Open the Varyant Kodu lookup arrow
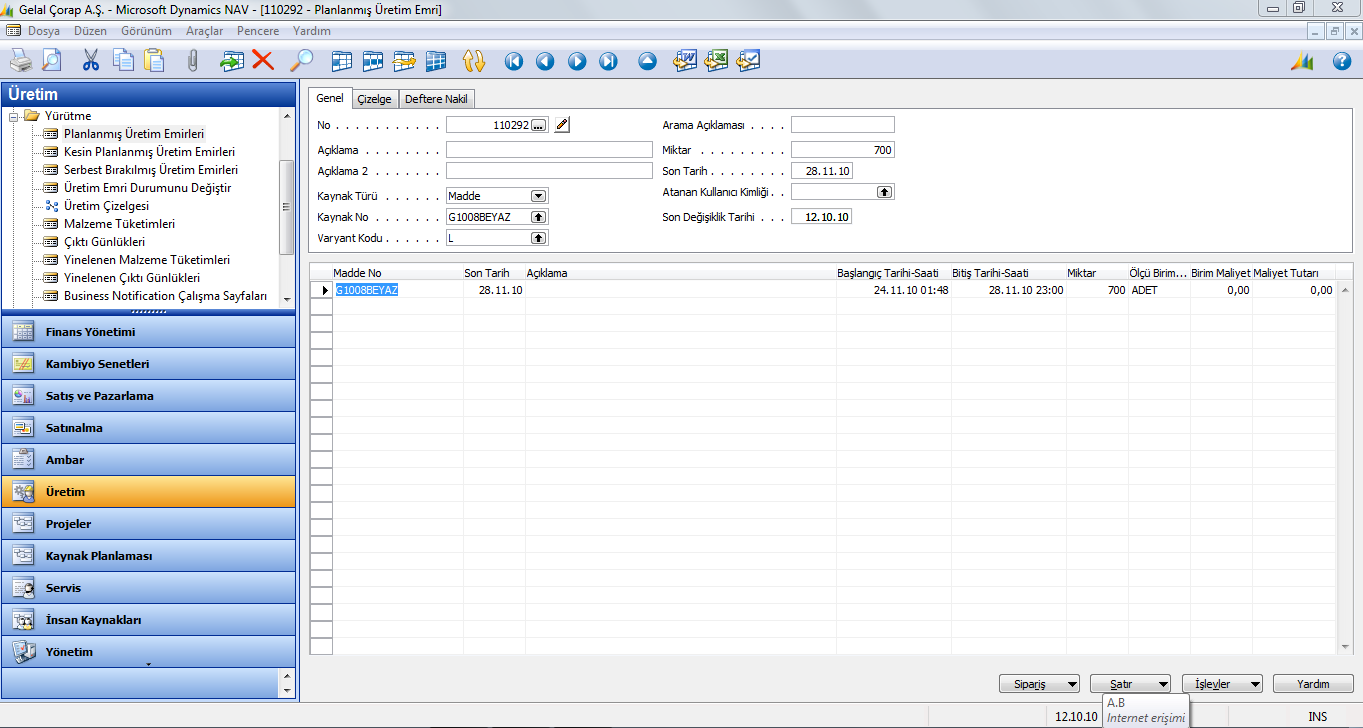 point(538,238)
